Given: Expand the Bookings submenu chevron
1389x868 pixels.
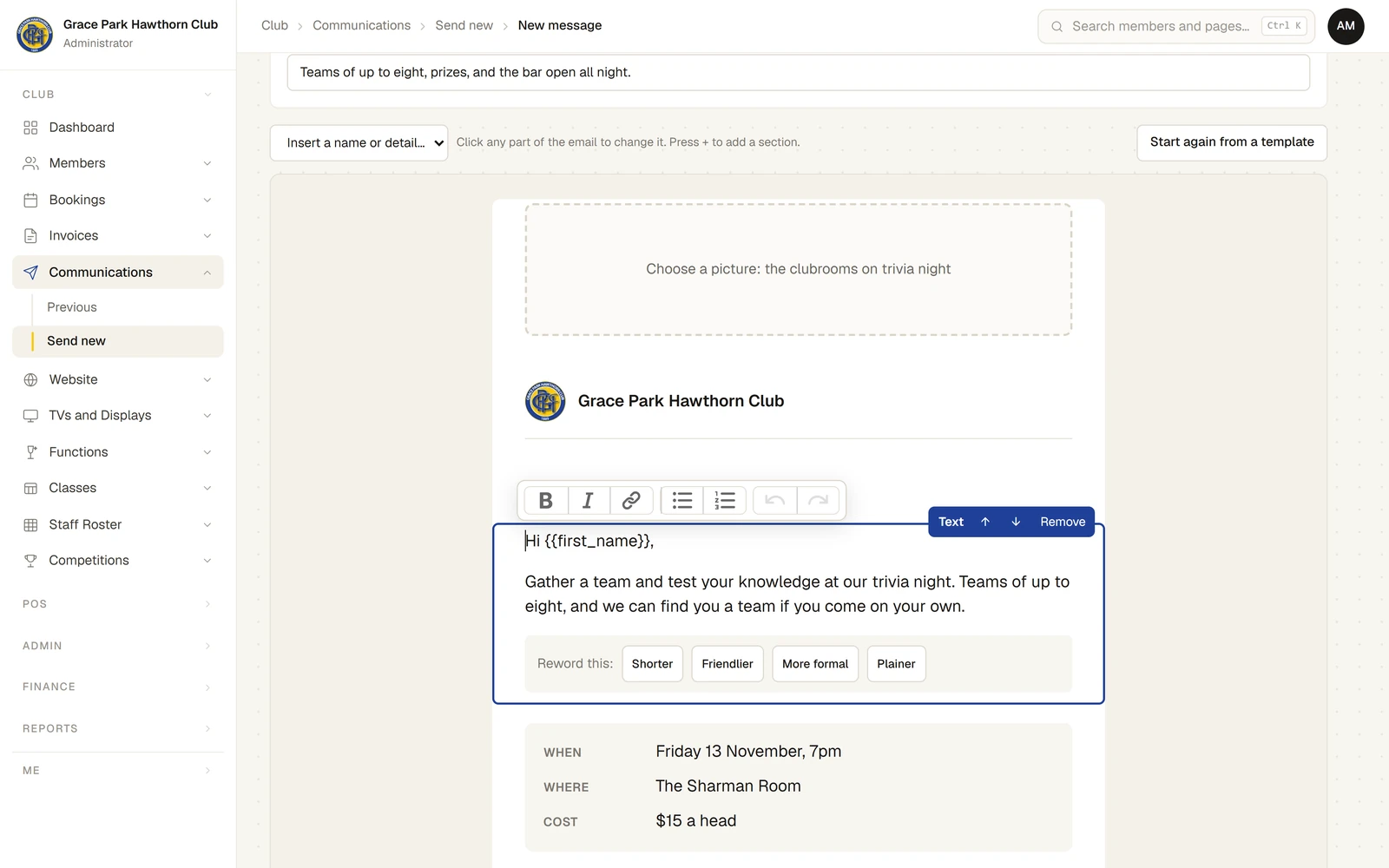Looking at the screenshot, I should pos(207,200).
